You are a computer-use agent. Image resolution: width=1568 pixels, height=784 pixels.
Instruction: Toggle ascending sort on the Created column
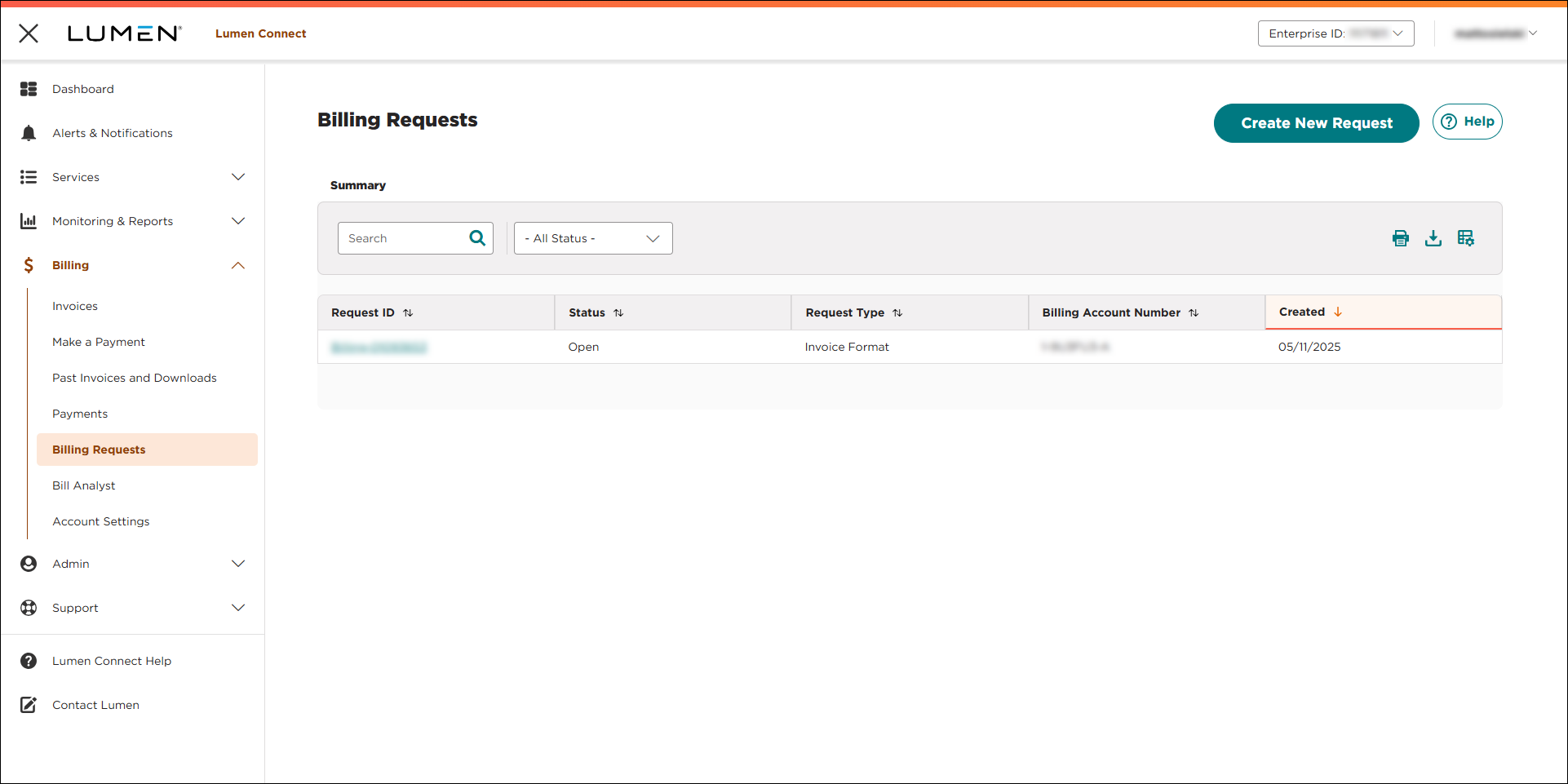[x=1337, y=311]
